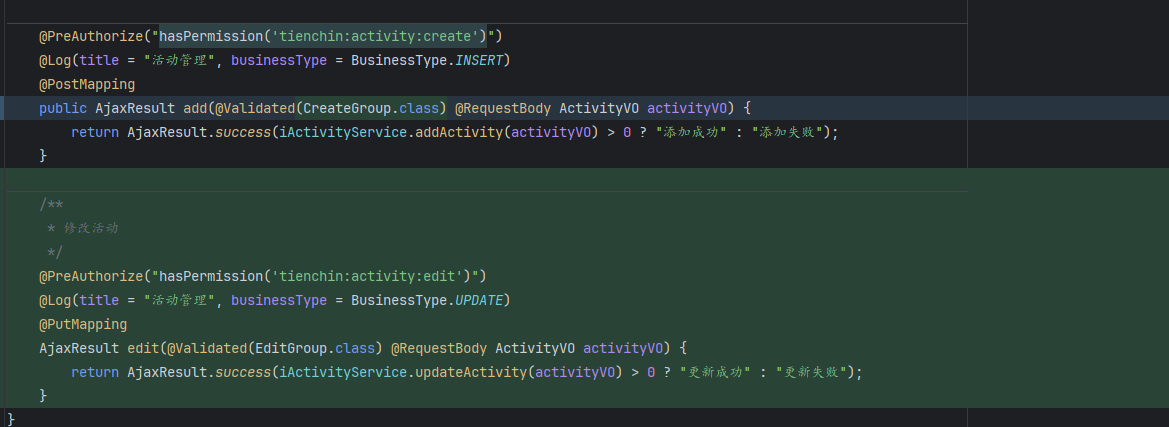Click the add method name
The width and height of the screenshot is (1169, 427).
[195, 108]
